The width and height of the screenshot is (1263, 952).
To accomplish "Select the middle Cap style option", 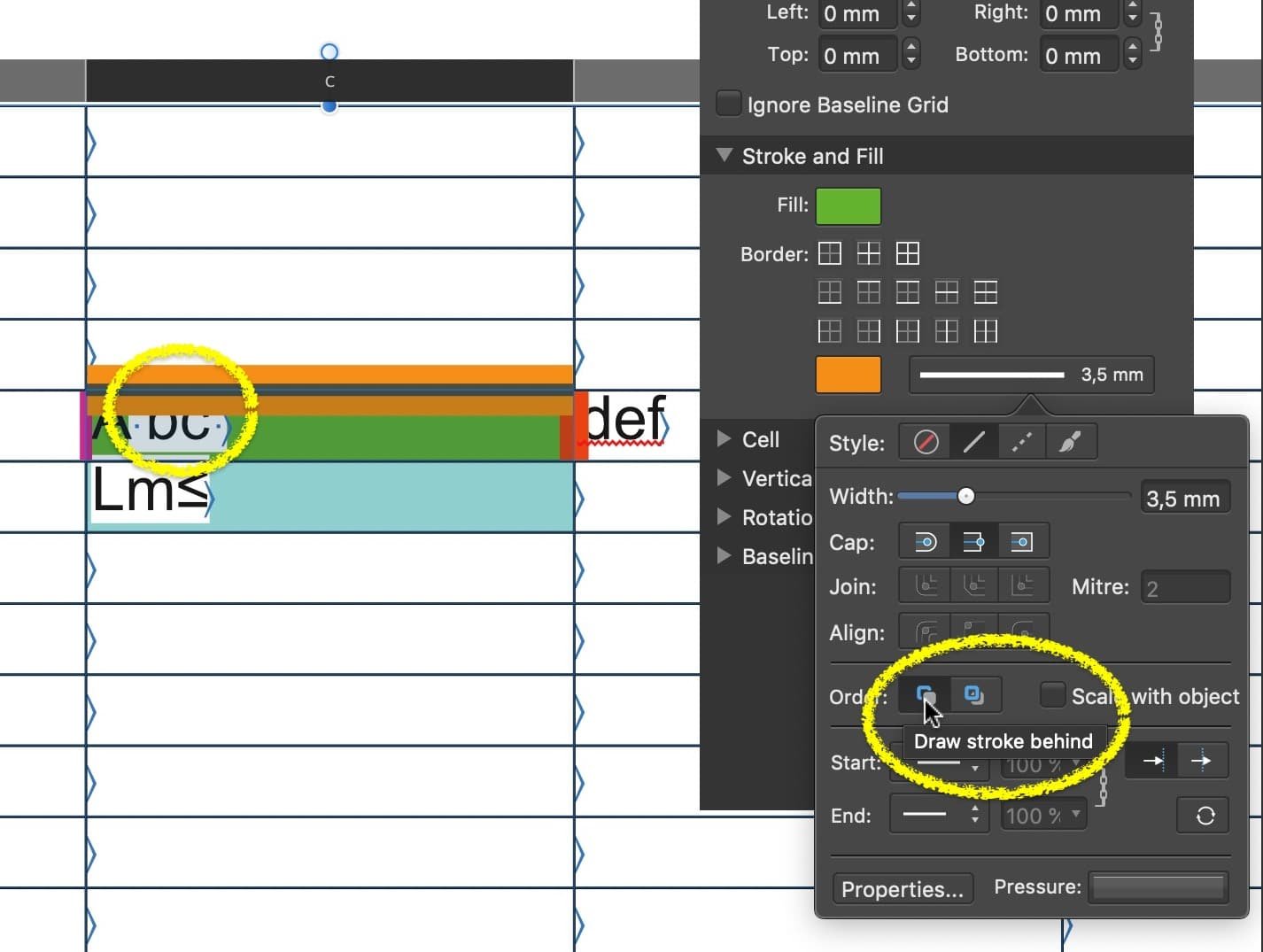I will pyautogui.click(x=972, y=541).
